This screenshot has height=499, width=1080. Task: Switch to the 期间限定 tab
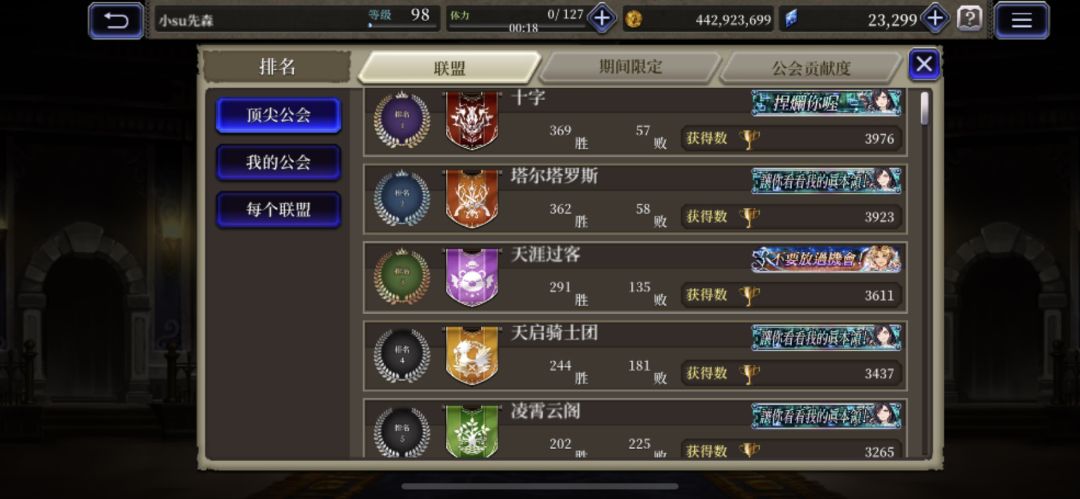(630, 67)
